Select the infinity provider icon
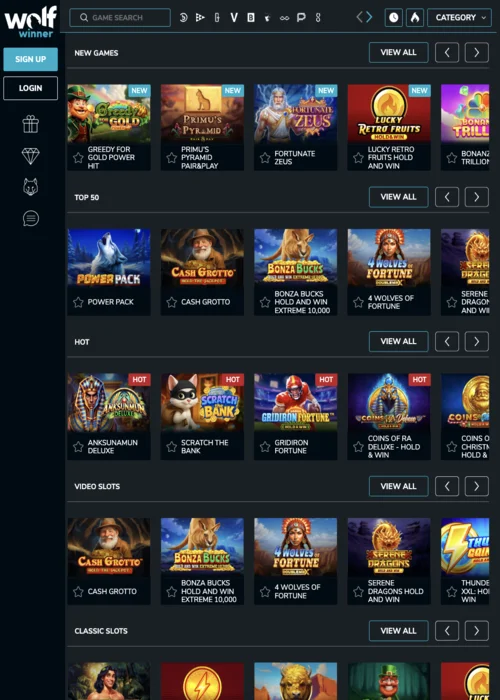The image size is (500, 700). 284,18
